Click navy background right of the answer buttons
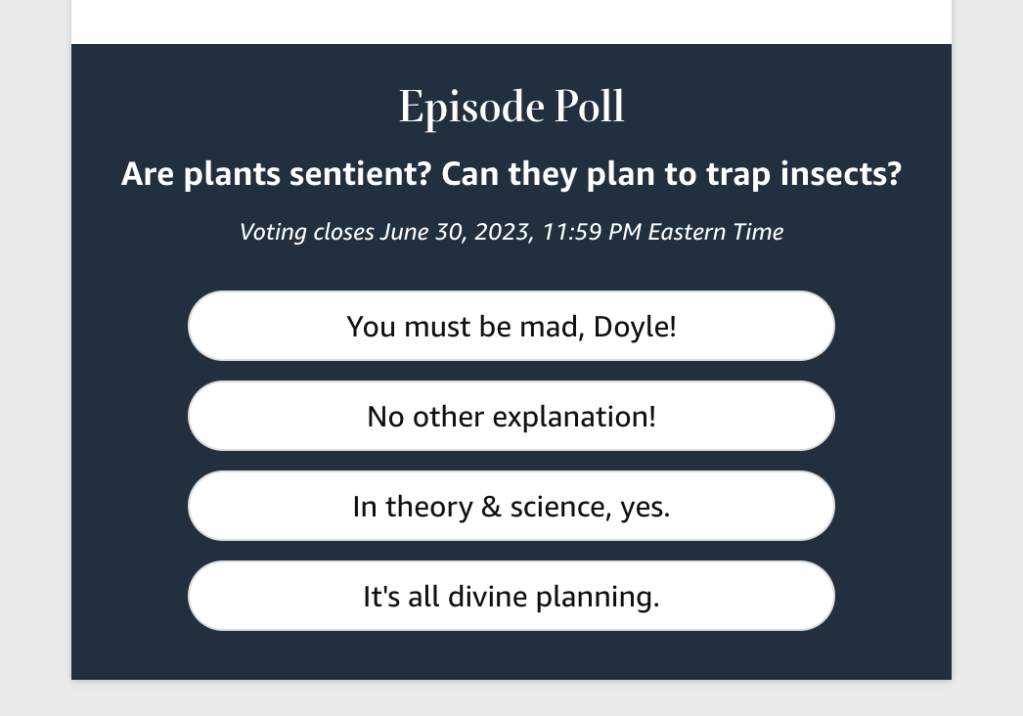1023x716 pixels. coord(893,460)
